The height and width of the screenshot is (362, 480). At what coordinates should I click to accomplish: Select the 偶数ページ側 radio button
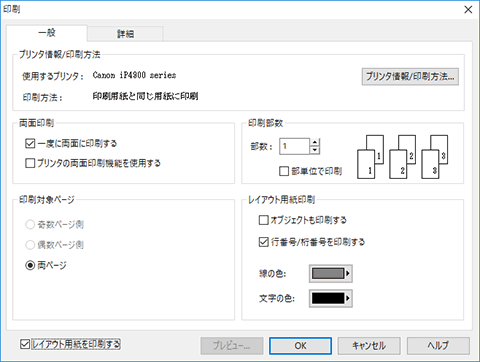[x=30, y=245]
